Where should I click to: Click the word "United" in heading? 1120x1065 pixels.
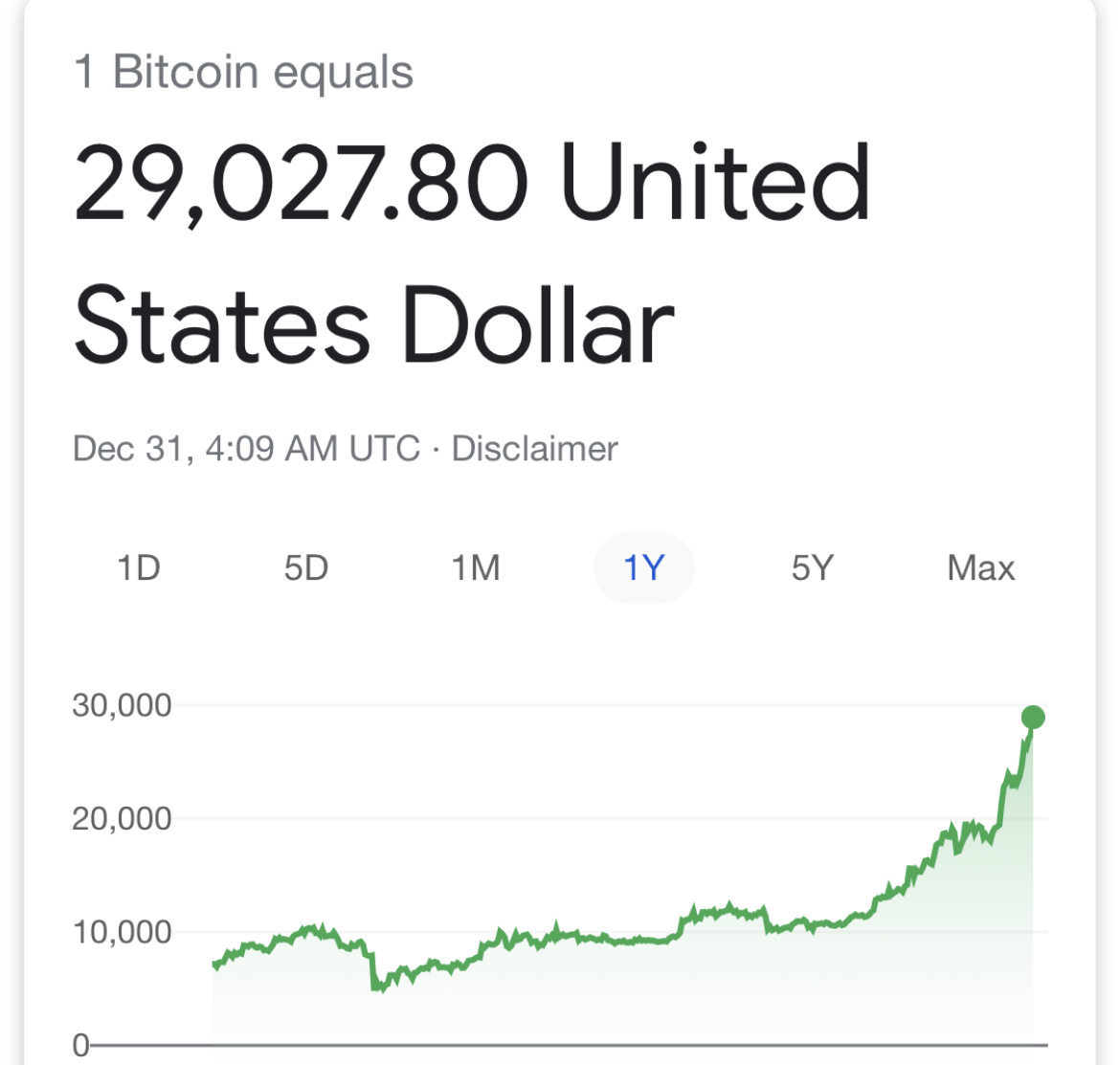click(715, 183)
